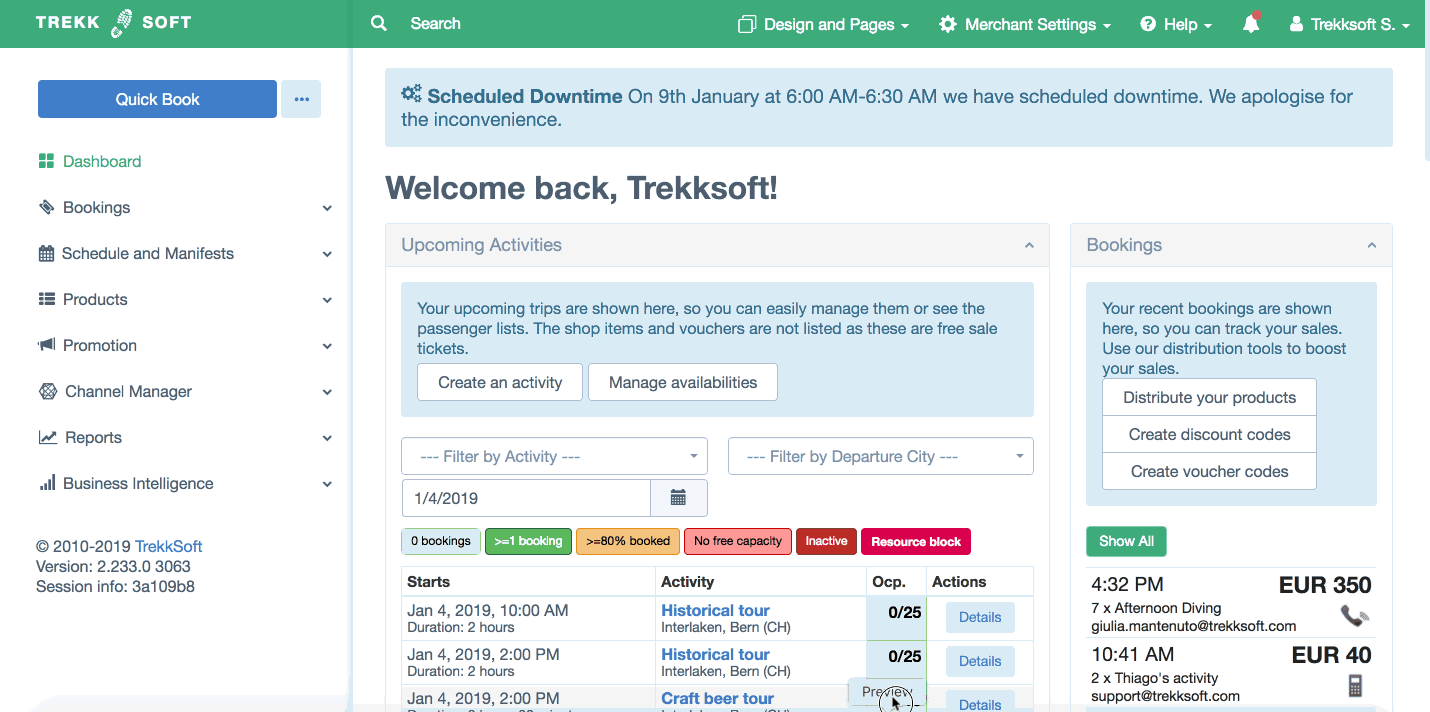Screen dimensions: 1430x712
Task: Click the Design and Pages icon
Action: [x=746, y=24]
